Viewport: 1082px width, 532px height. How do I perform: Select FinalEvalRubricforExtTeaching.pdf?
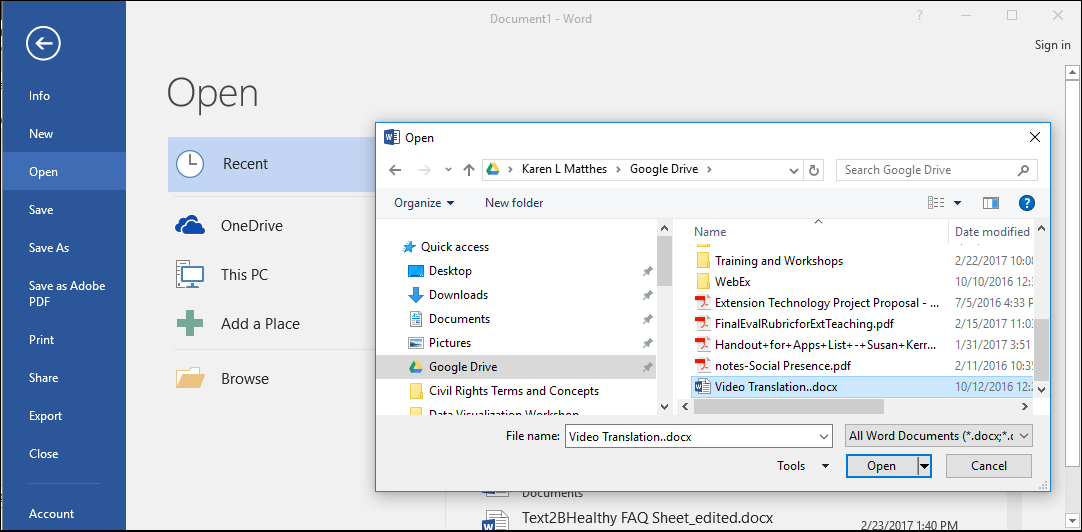point(805,324)
